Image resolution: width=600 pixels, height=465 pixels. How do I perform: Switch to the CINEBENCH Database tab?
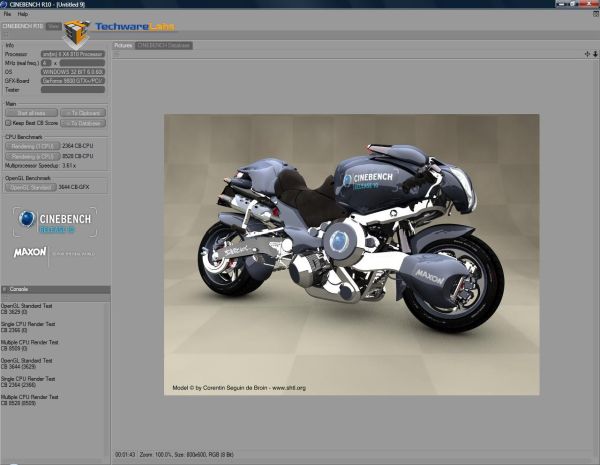click(164, 46)
